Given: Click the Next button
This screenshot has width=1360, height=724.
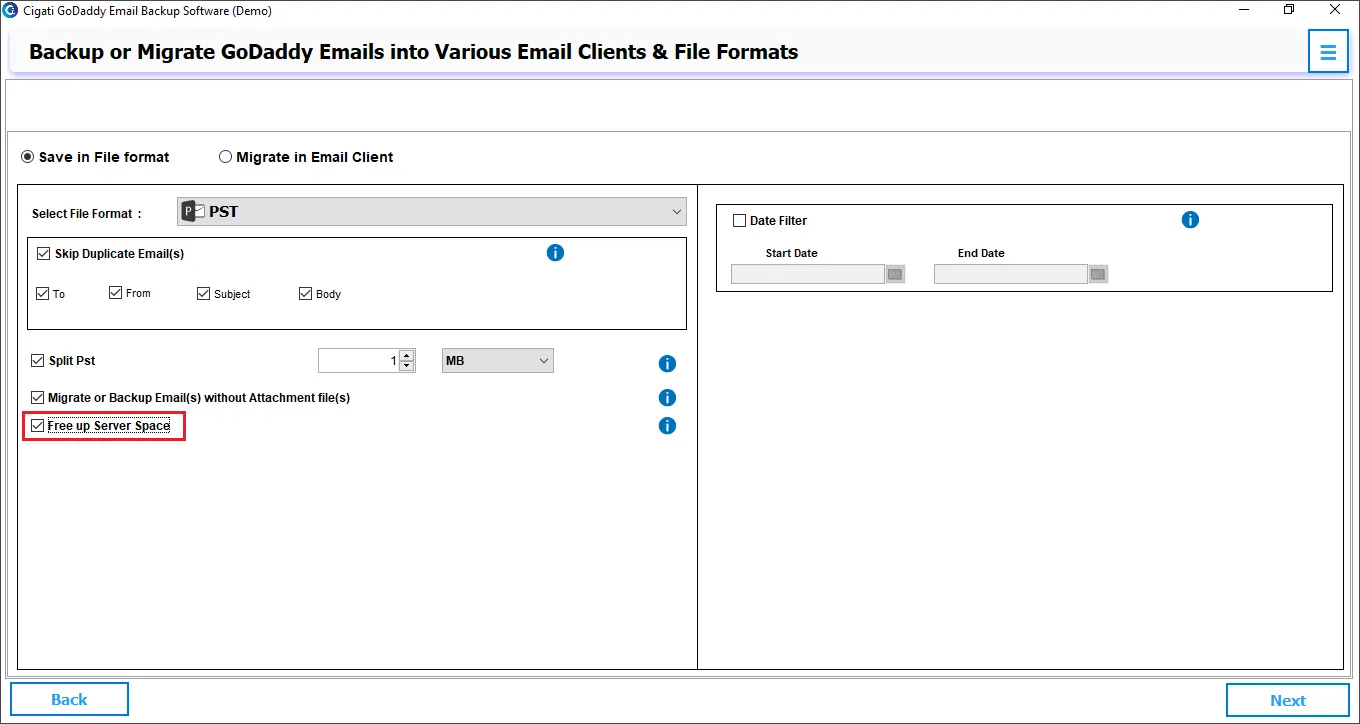Looking at the screenshot, I should coord(1288,700).
